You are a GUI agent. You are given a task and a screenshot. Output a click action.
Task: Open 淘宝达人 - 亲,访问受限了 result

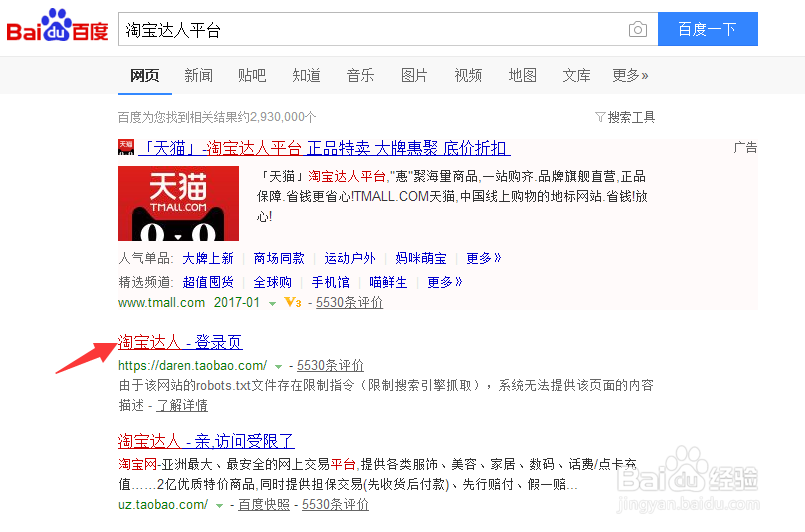pyautogui.click(x=206, y=441)
